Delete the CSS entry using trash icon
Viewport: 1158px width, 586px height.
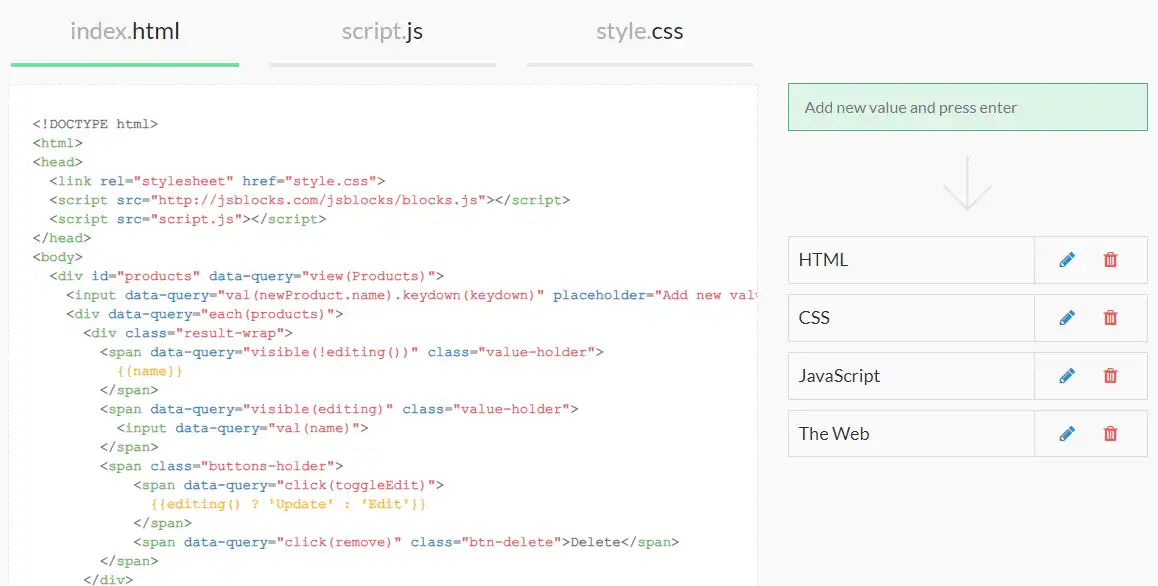click(1110, 318)
